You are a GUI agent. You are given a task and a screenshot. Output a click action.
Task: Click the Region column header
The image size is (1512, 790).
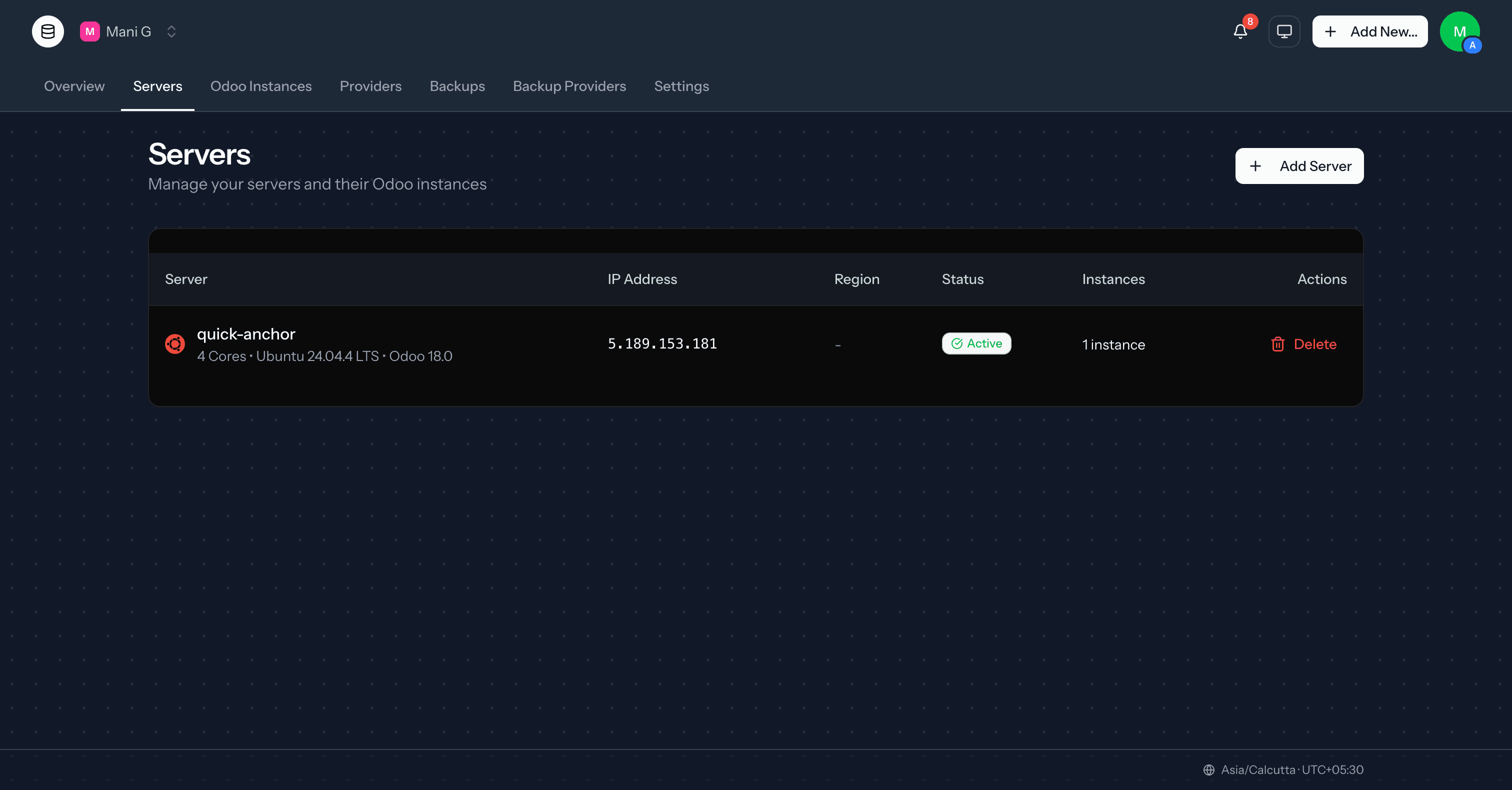(857, 279)
